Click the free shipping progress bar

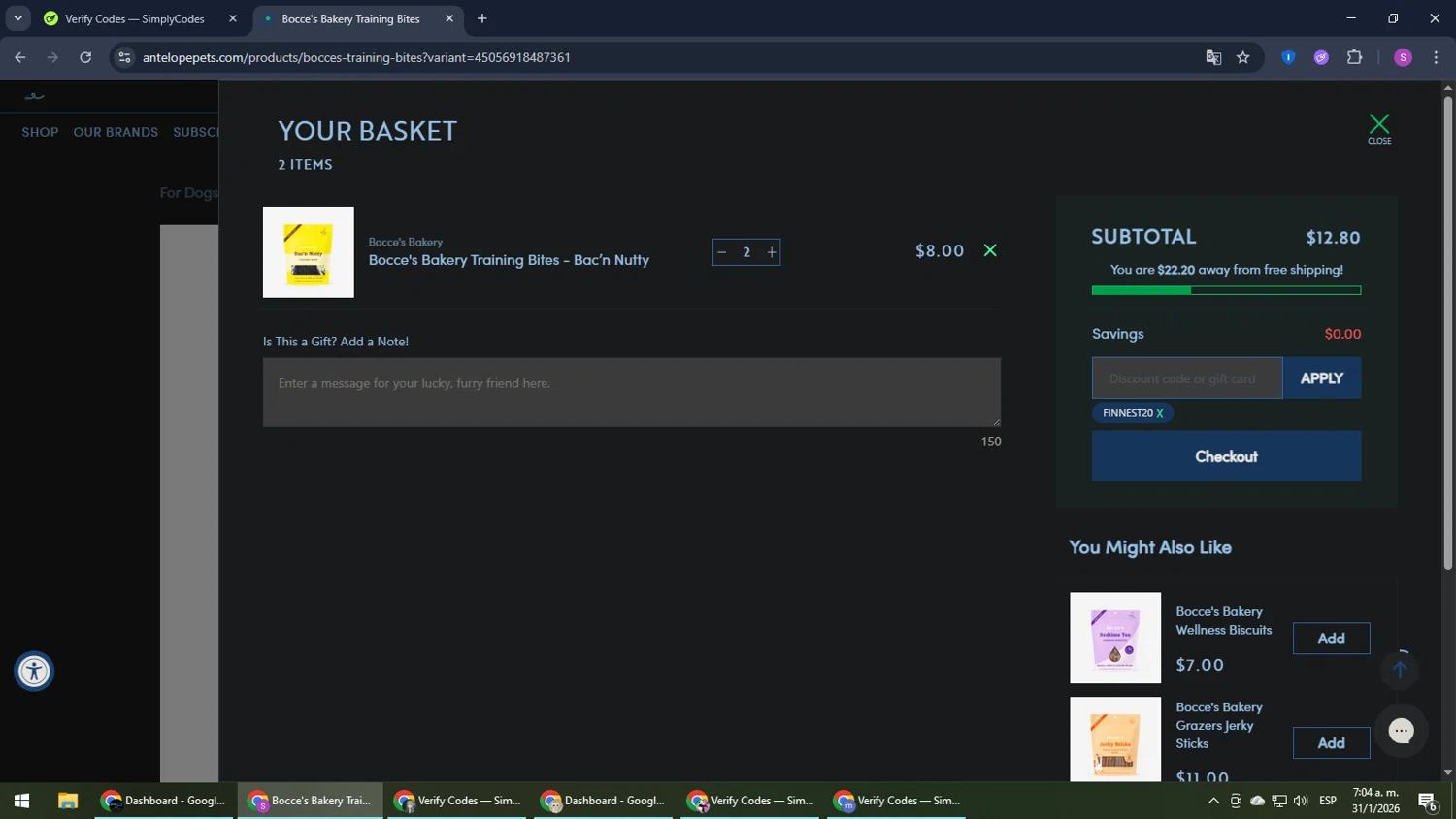[x=1226, y=290]
